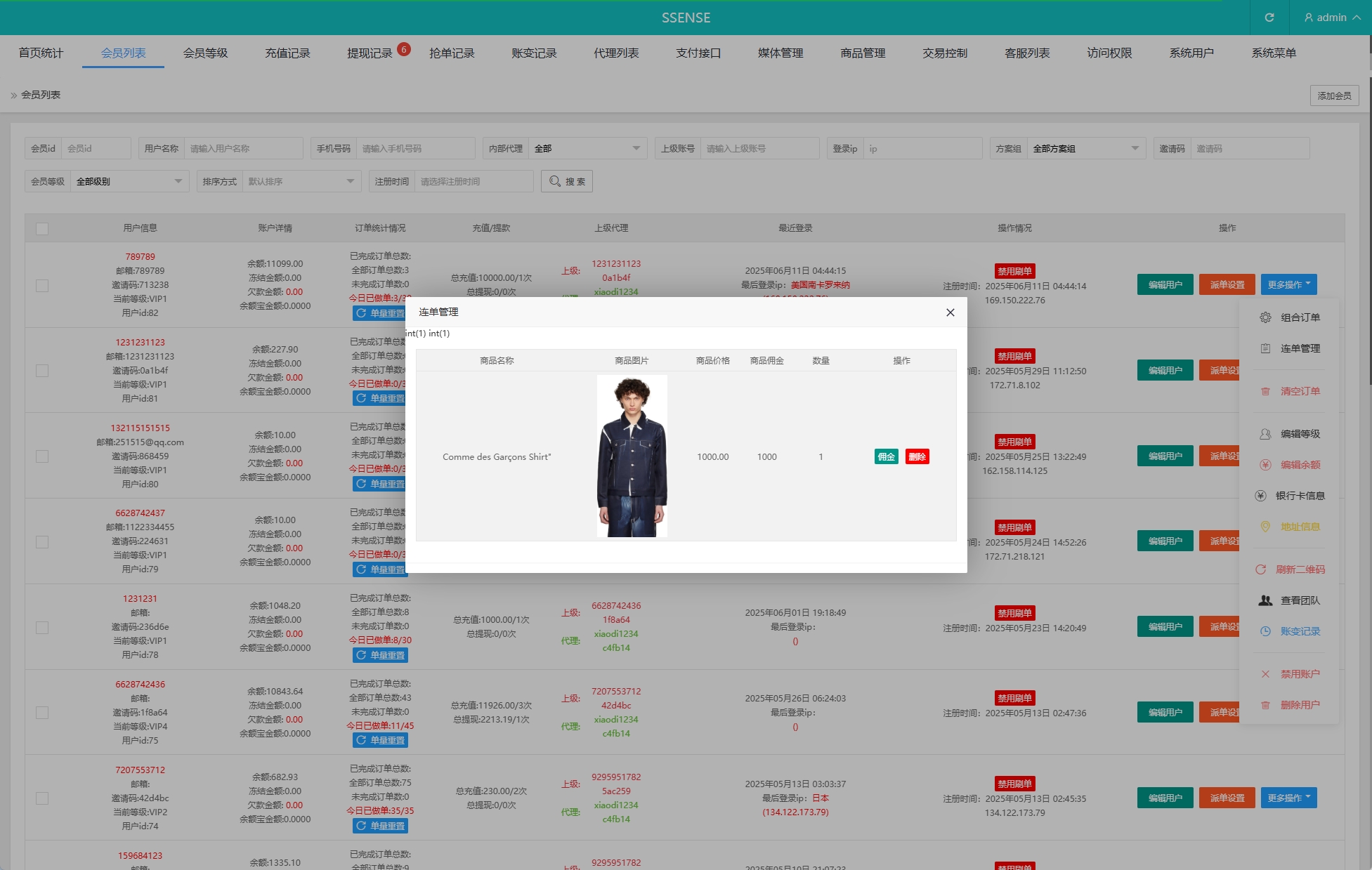Image resolution: width=1372 pixels, height=870 pixels.
Task: Click the green 佣金 button in dialog
Action: coord(886,456)
